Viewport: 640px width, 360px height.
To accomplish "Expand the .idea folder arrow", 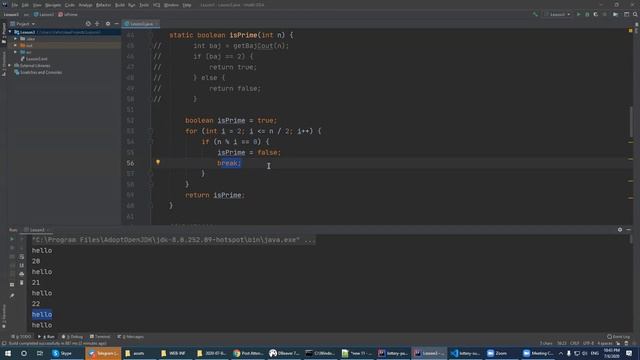I will pos(16,39).
